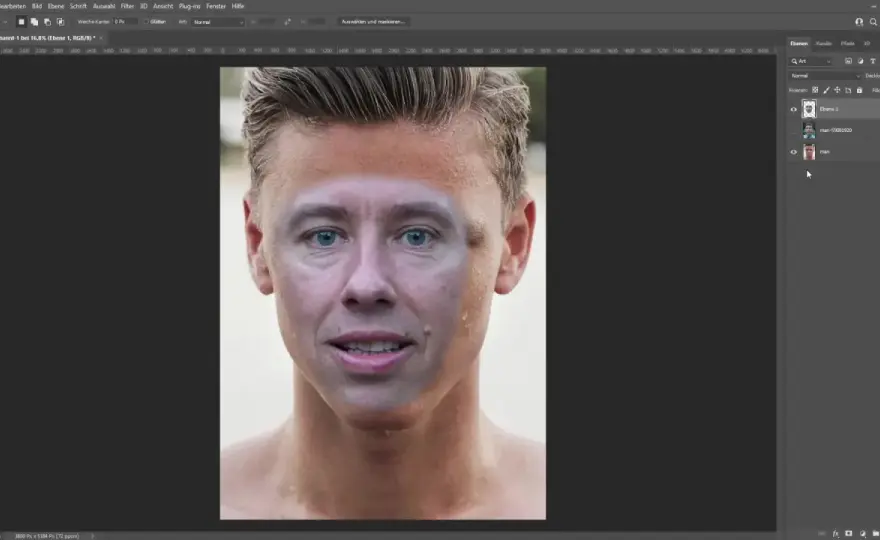The width and height of the screenshot is (880, 540).
Task: Click the man-5989920 layer name
Action: tap(836, 130)
